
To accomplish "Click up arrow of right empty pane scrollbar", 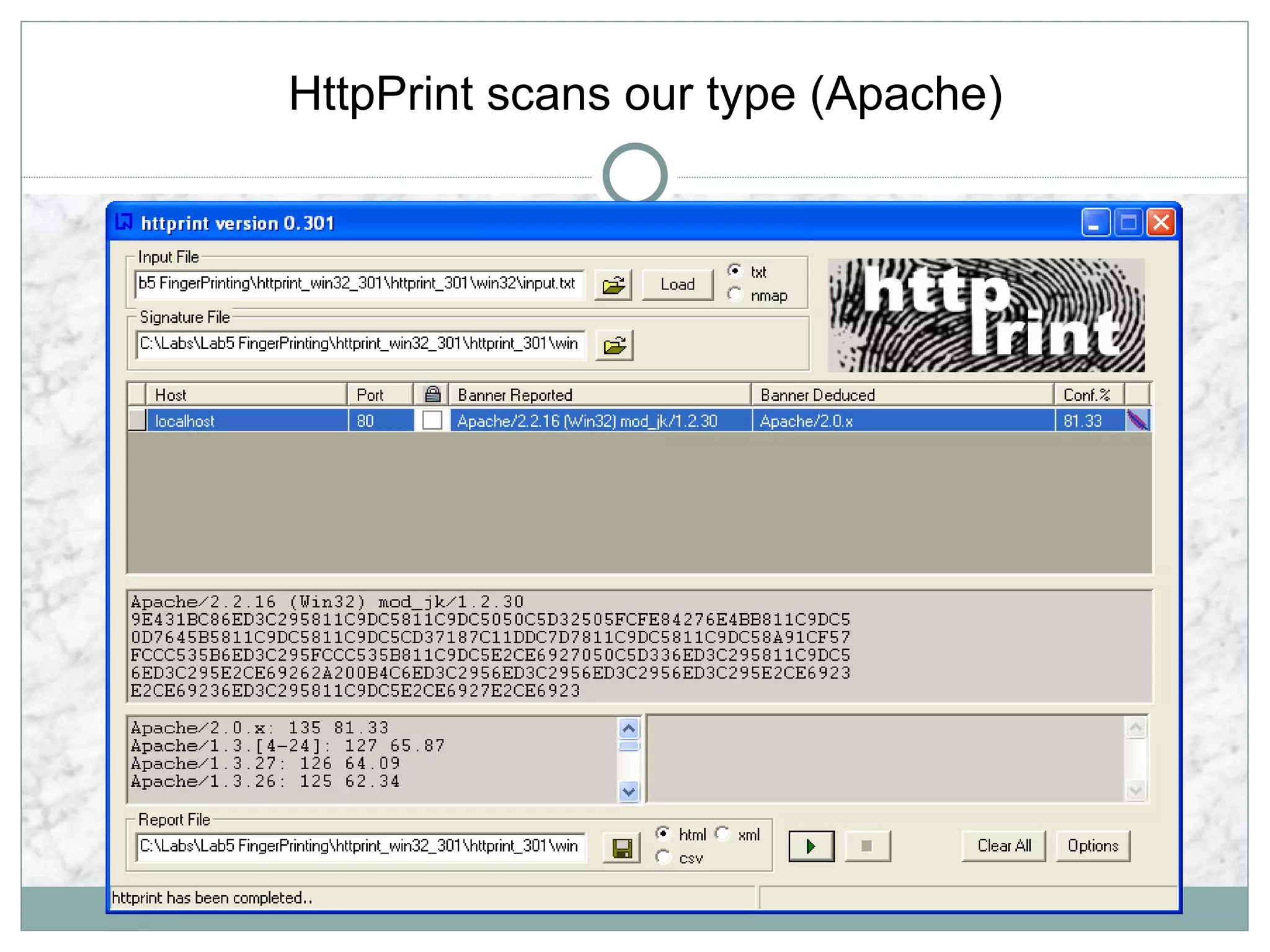I will (1135, 727).
